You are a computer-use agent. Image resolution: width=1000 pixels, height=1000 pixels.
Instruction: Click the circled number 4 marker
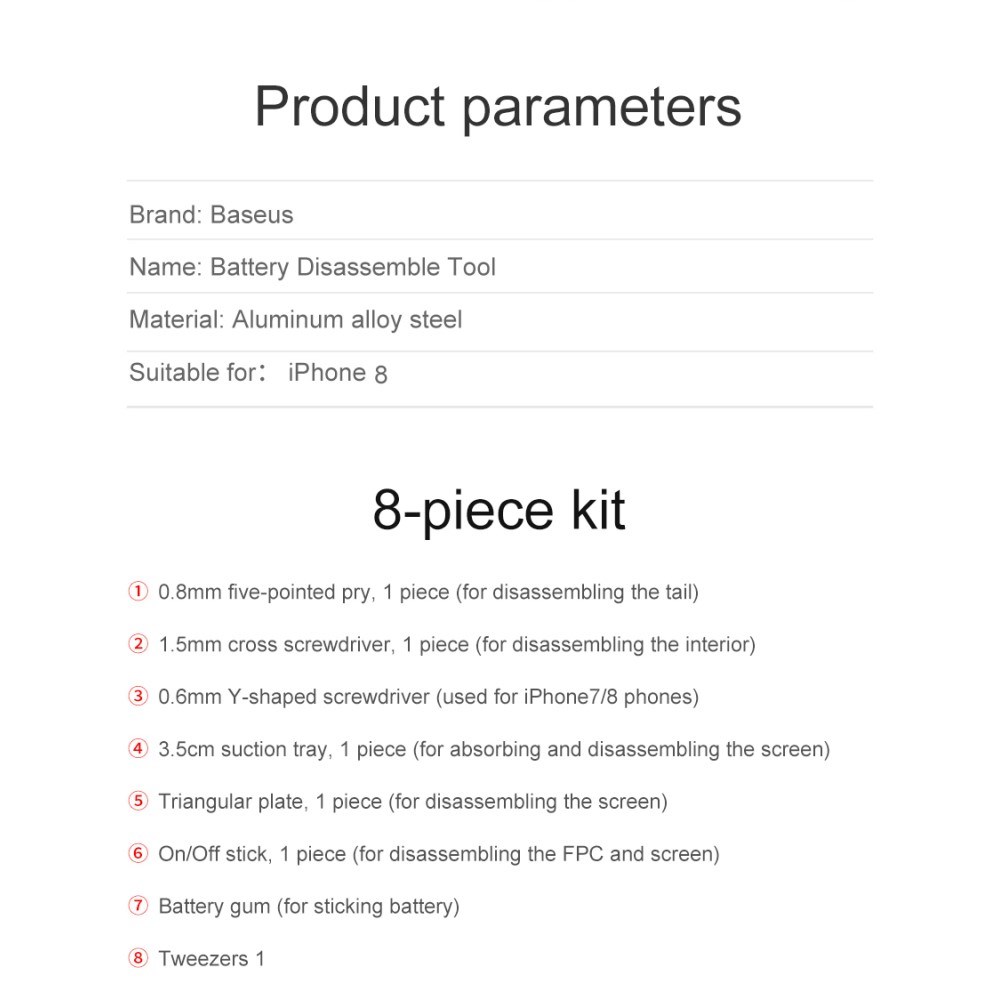tap(138, 749)
